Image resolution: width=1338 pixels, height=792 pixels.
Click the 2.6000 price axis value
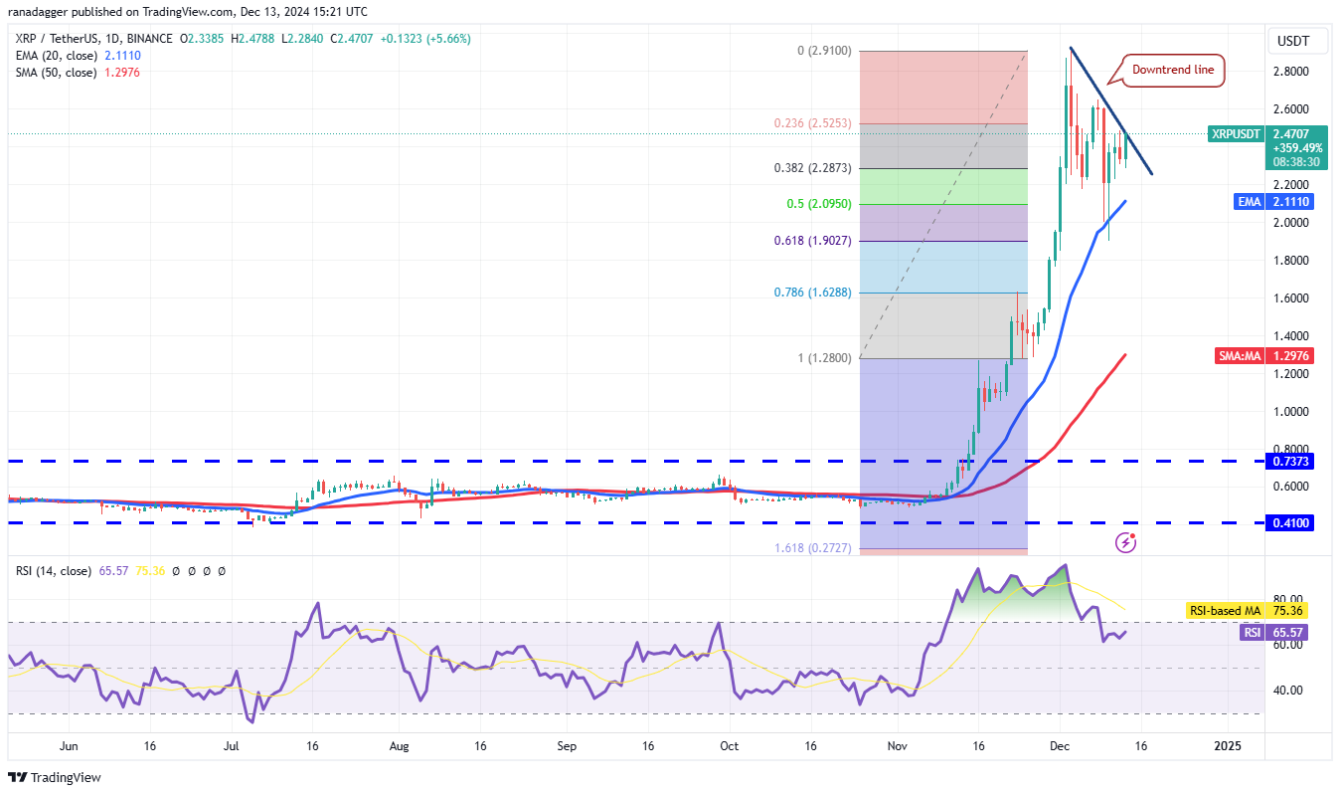1291,109
